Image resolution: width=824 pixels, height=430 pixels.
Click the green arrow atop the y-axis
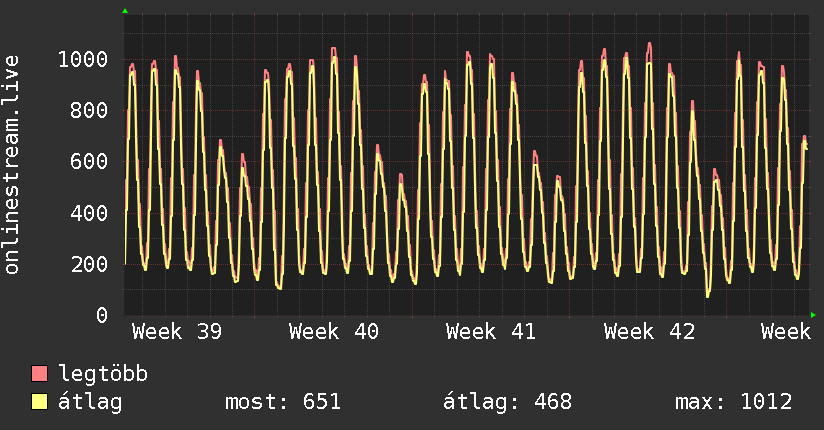[125, 11]
